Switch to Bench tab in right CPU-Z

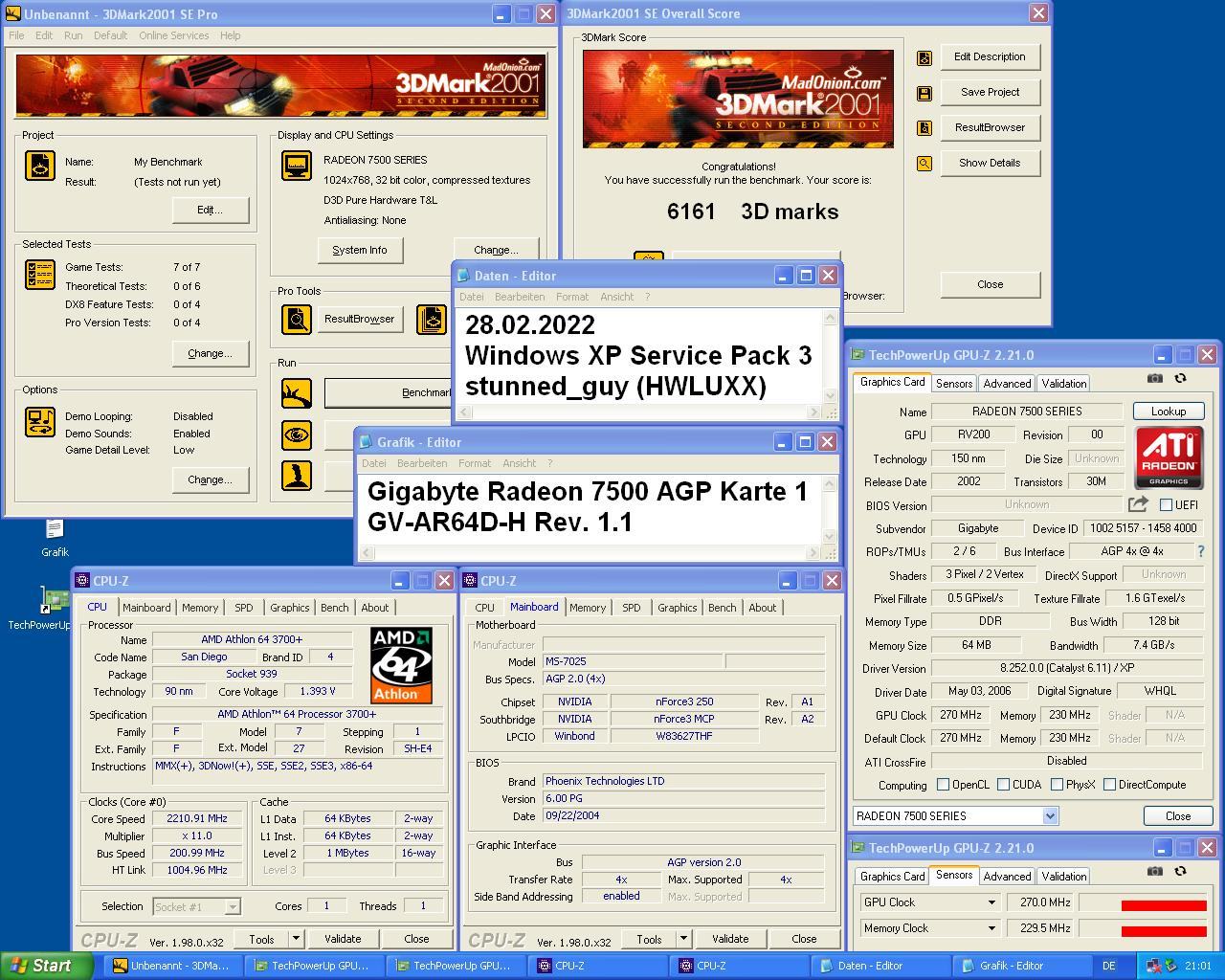click(723, 608)
